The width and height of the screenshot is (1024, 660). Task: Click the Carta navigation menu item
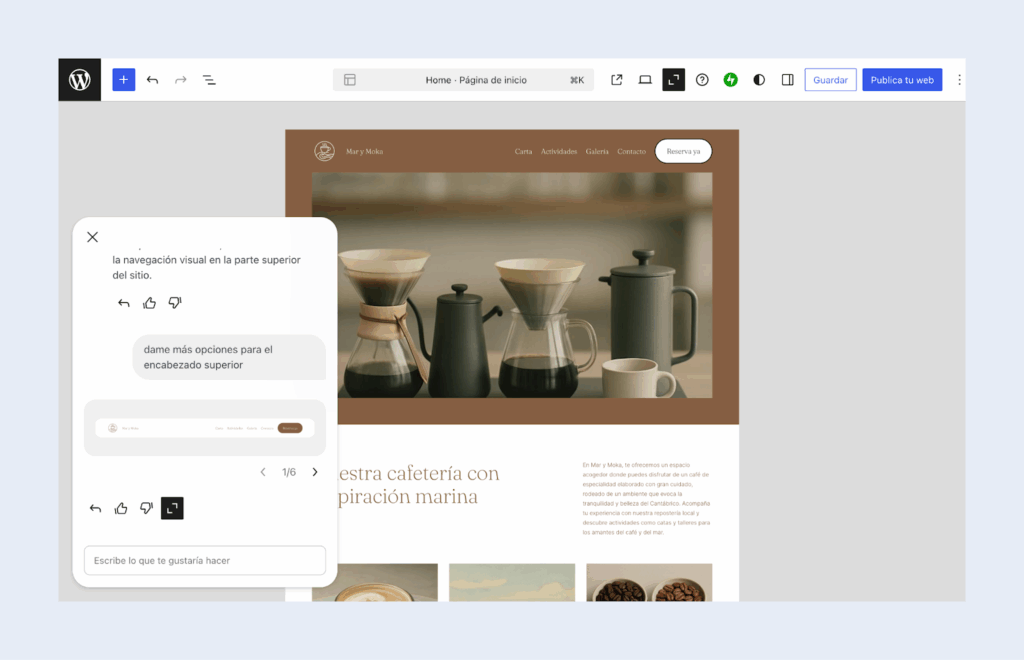pos(523,152)
